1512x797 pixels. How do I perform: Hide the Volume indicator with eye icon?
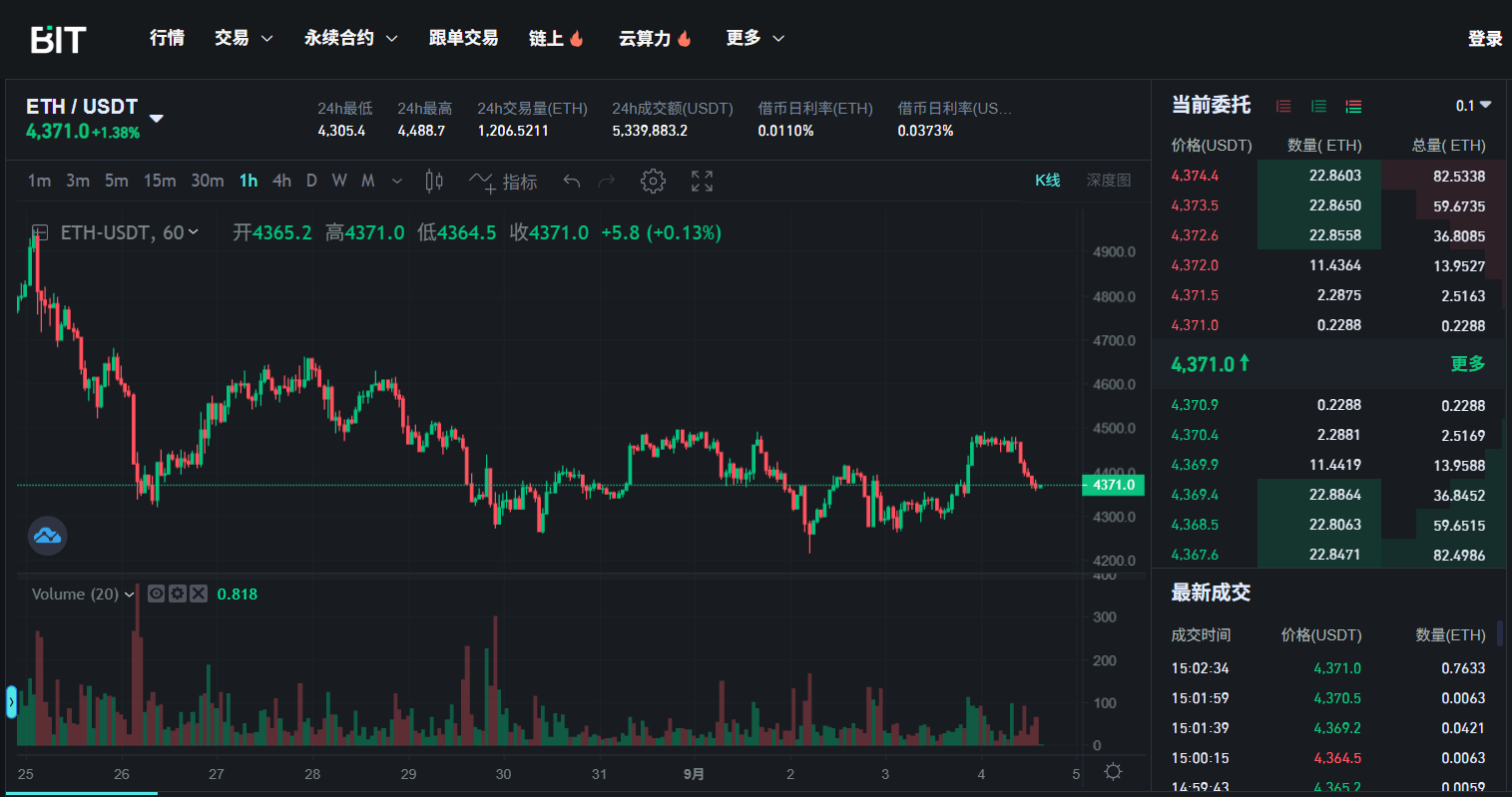tap(156, 594)
